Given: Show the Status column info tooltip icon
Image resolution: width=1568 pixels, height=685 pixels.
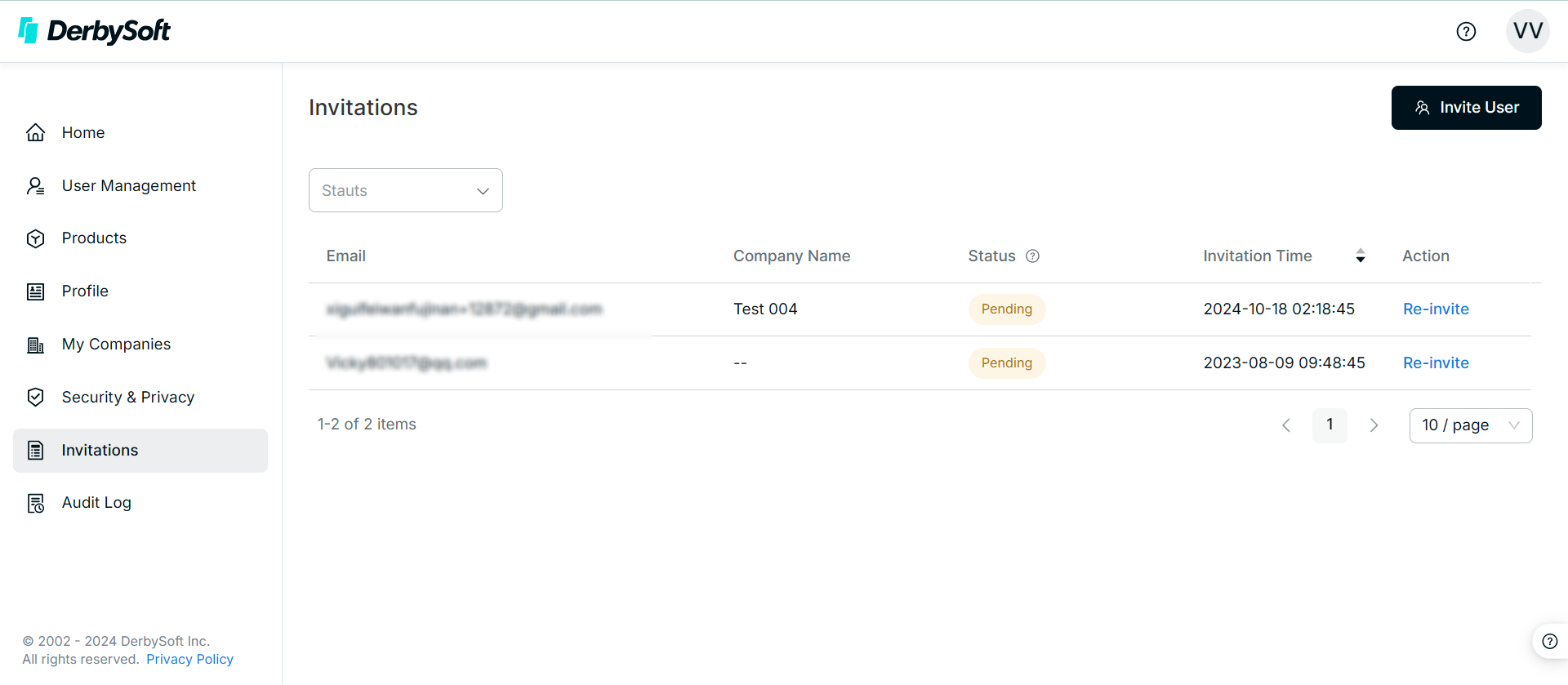Looking at the screenshot, I should pos(1032,256).
